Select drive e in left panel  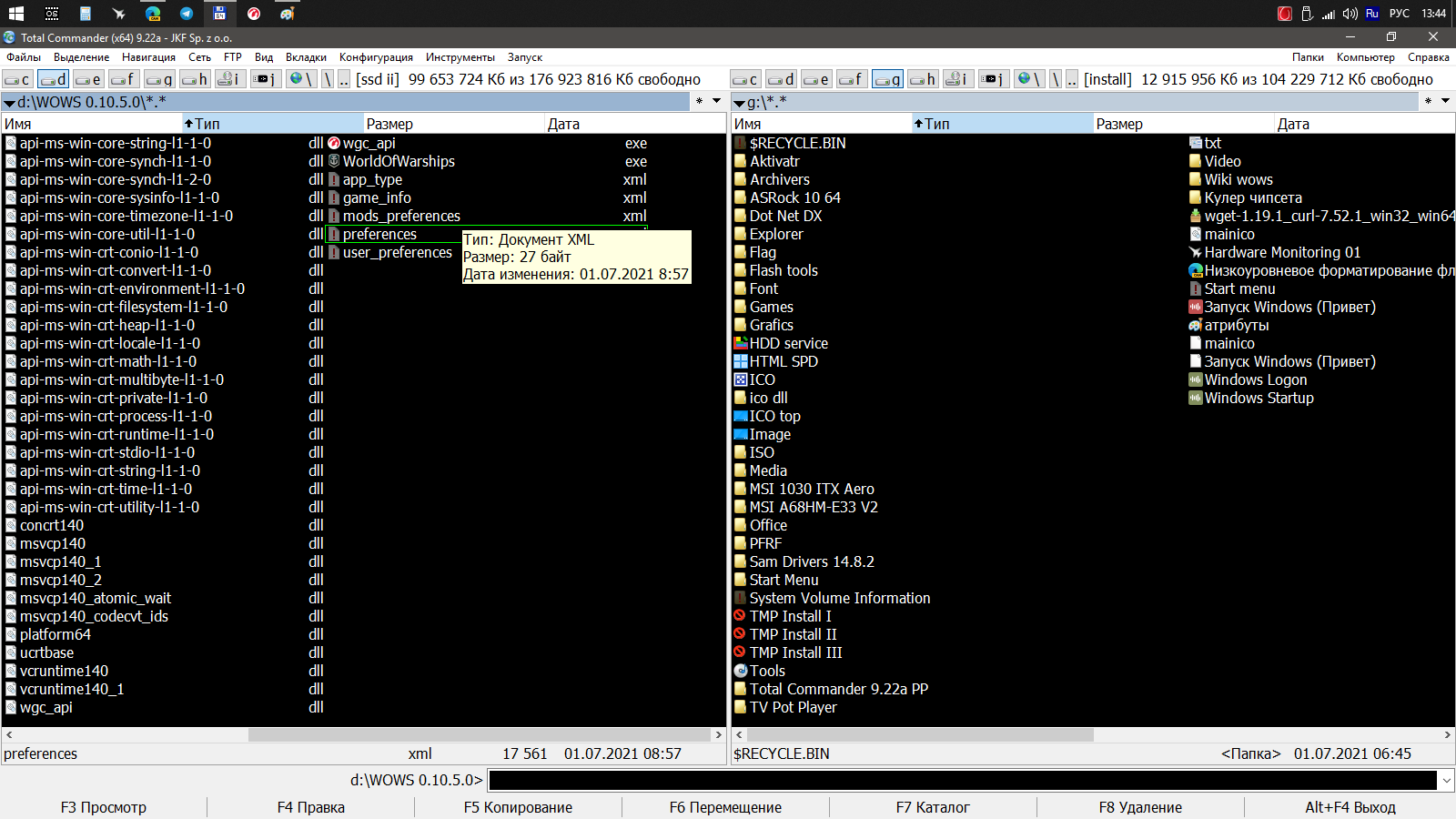pos(89,79)
